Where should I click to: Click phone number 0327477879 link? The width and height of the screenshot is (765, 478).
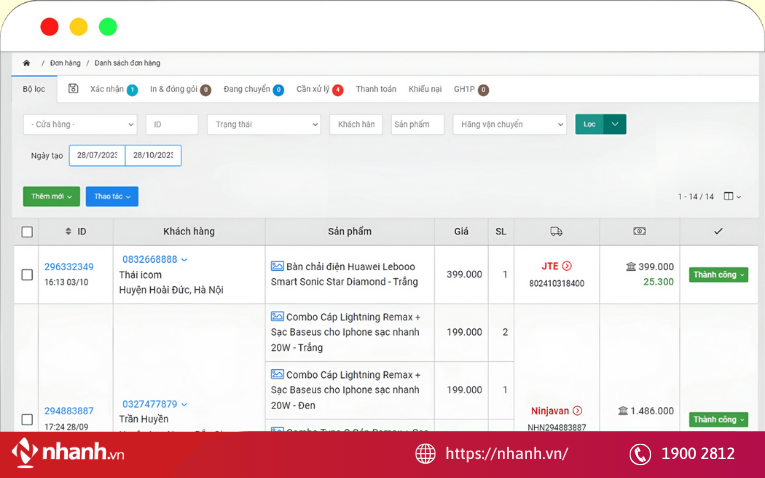[x=149, y=404]
